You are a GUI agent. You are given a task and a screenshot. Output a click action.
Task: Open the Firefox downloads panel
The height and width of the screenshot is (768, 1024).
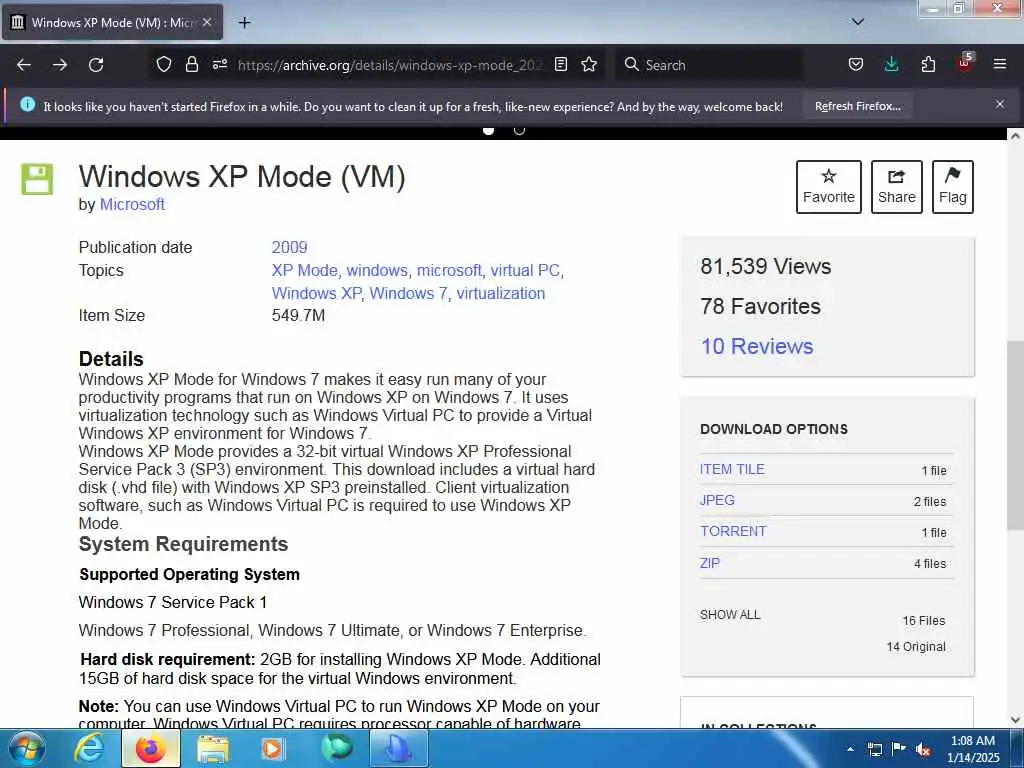point(891,64)
